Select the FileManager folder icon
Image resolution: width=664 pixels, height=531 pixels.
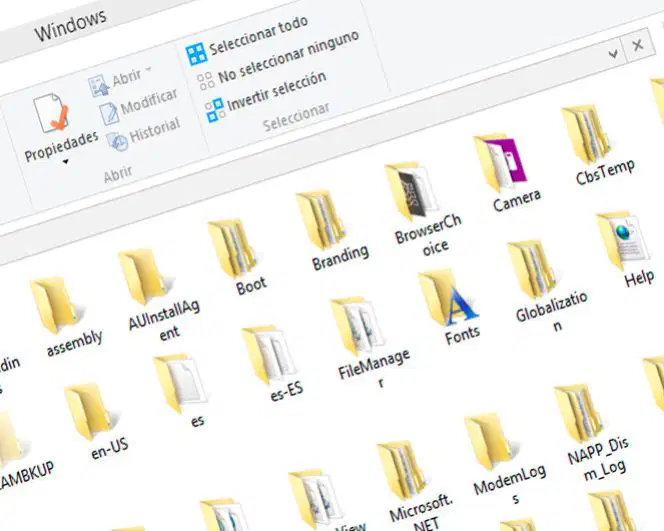click(x=357, y=326)
